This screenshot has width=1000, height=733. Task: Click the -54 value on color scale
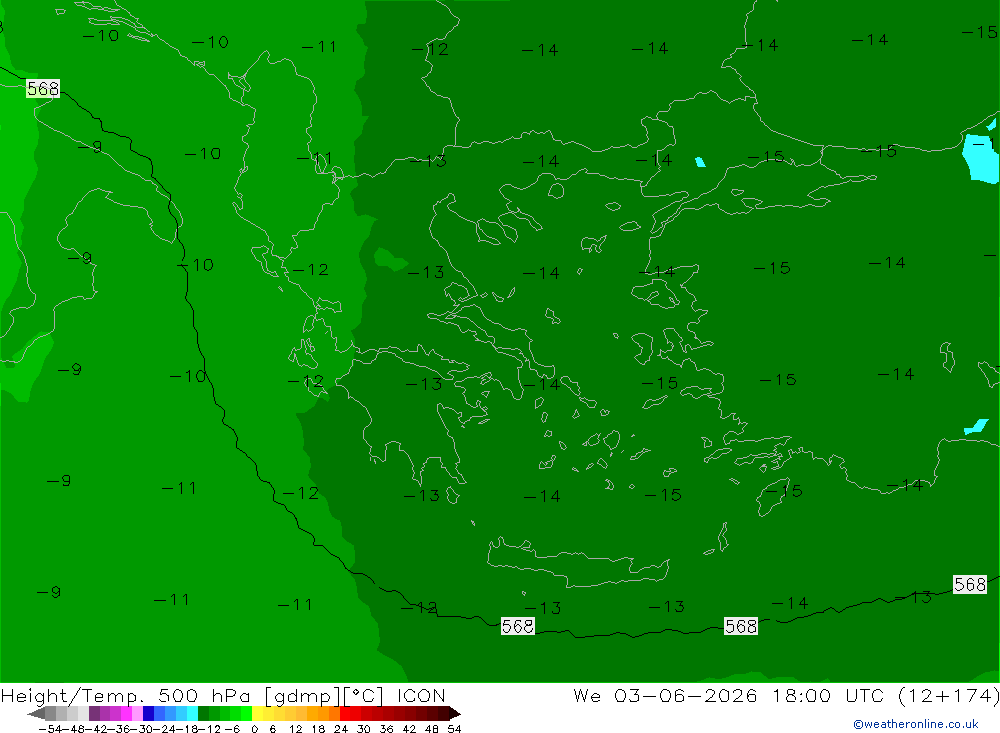tap(50, 729)
